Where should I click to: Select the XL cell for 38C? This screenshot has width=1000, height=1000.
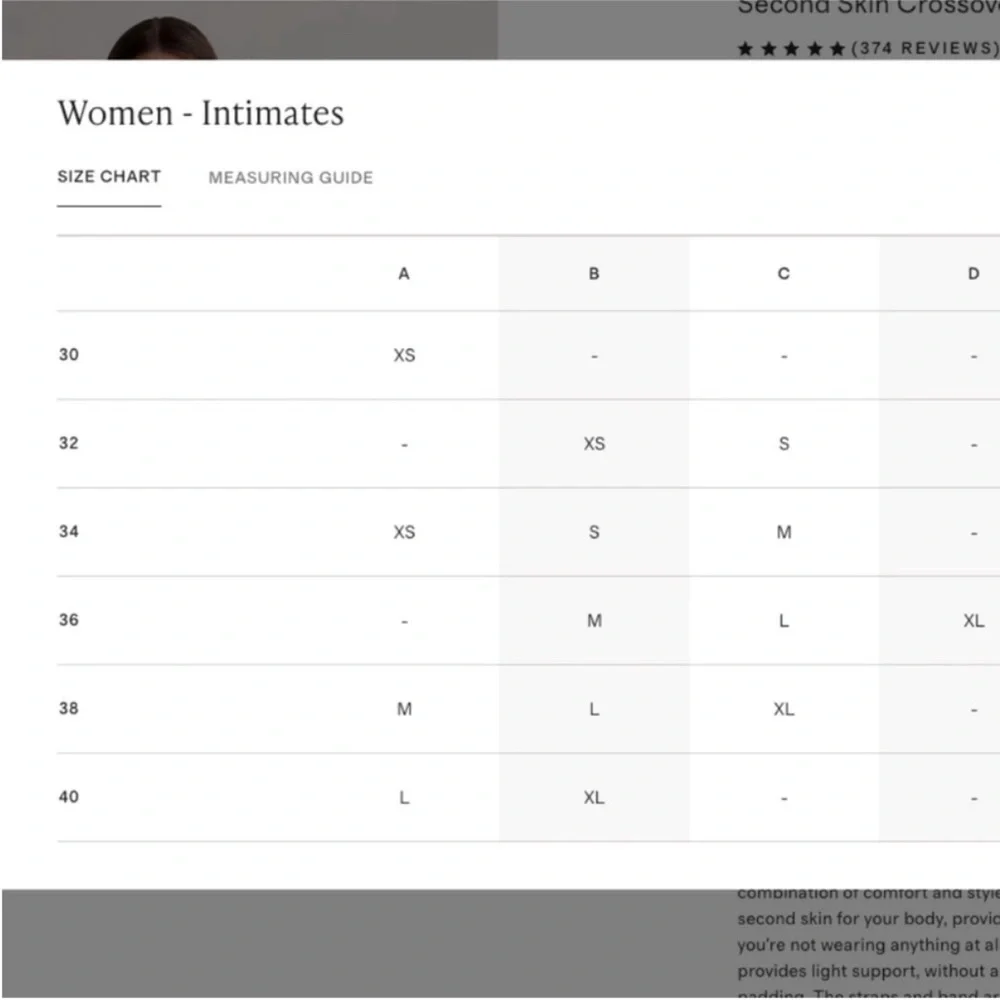784,709
